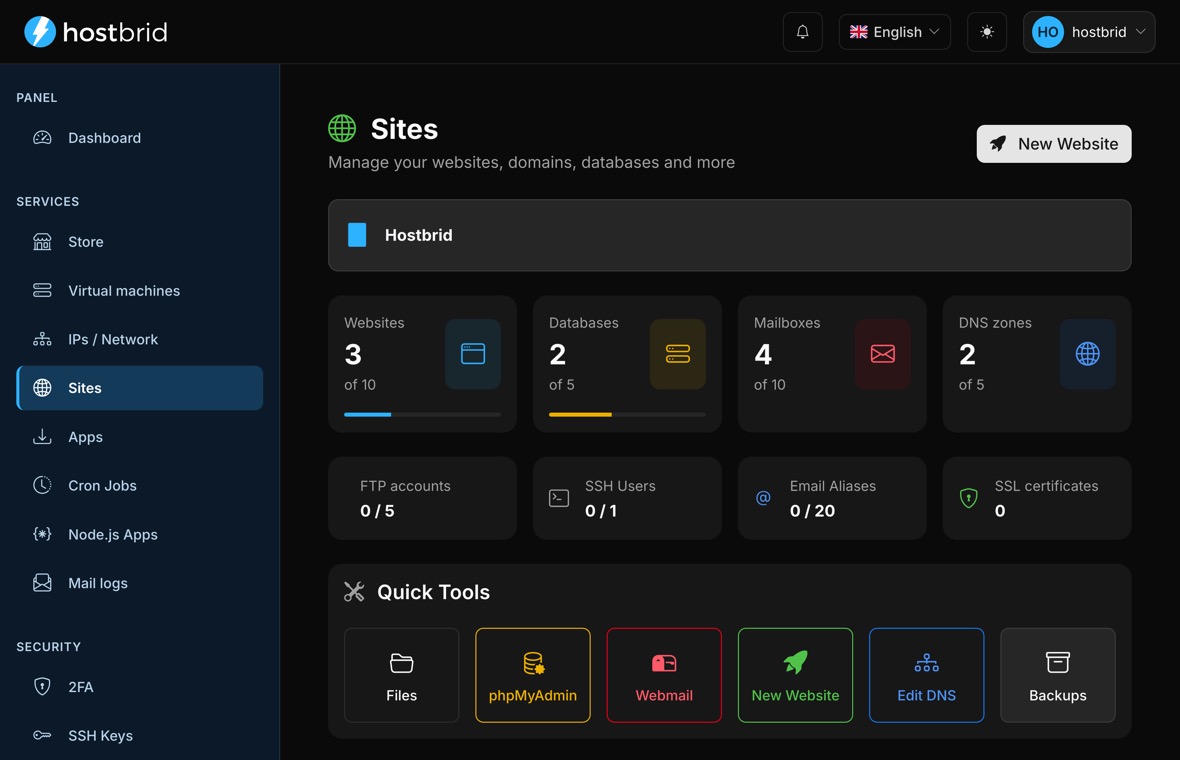Open Store in the sidebar
This screenshot has height=760, width=1180.
click(x=140, y=242)
